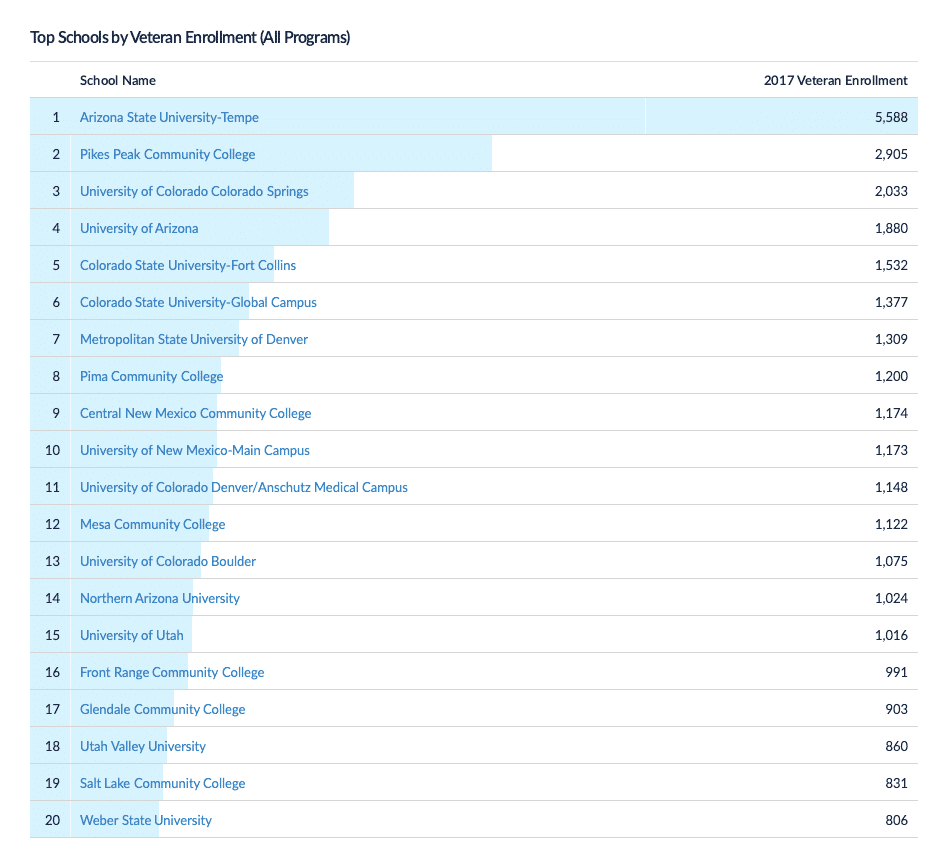Open Metropolitan State University of Denver
Image resolution: width=948 pixels, height=868 pixels.
tap(194, 339)
